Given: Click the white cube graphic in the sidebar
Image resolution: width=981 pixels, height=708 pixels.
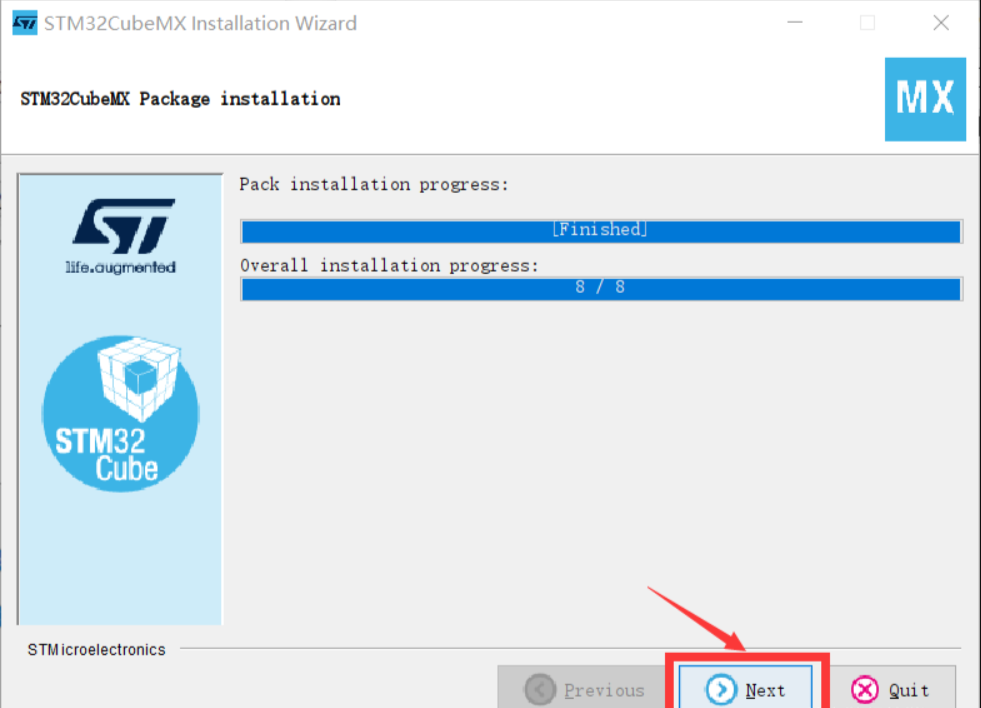Looking at the screenshot, I should tap(139, 377).
